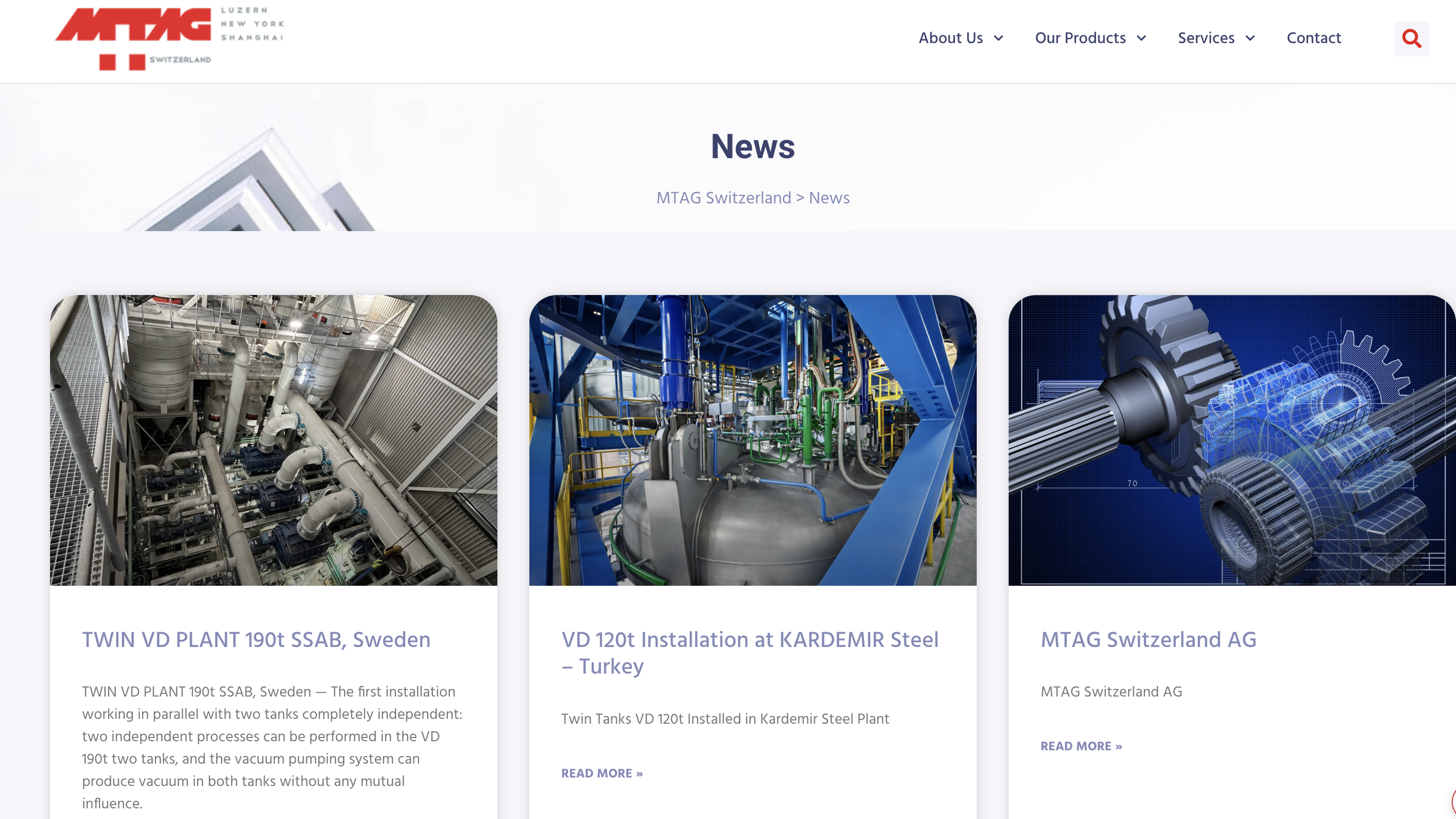This screenshot has width=1456, height=819.
Task: Go to the Contact page
Action: coord(1314,38)
